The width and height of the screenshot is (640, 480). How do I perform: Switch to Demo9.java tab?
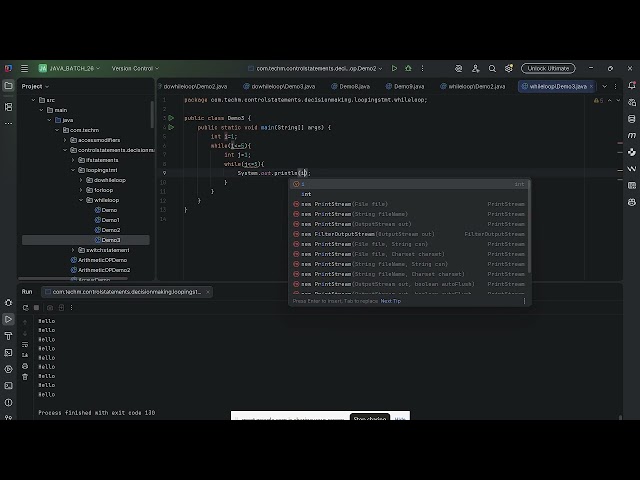click(x=405, y=87)
